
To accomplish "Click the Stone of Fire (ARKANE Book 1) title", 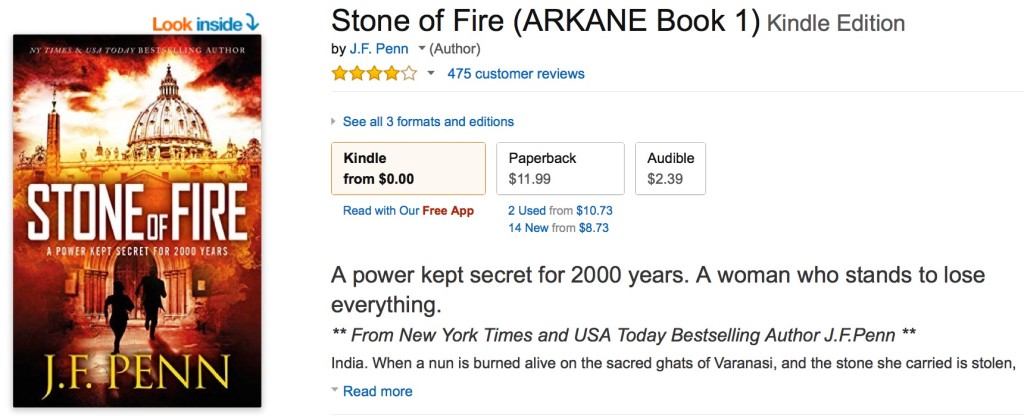I will (546, 21).
